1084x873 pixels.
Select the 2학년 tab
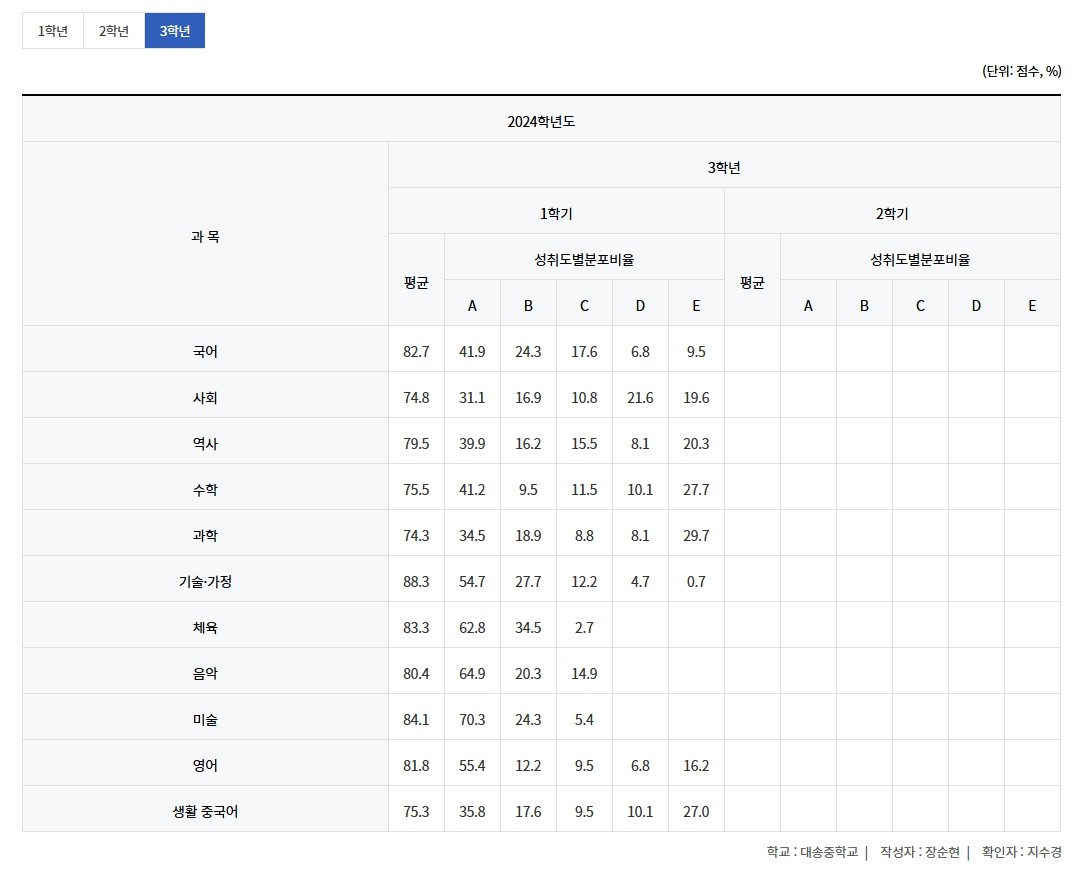114,31
